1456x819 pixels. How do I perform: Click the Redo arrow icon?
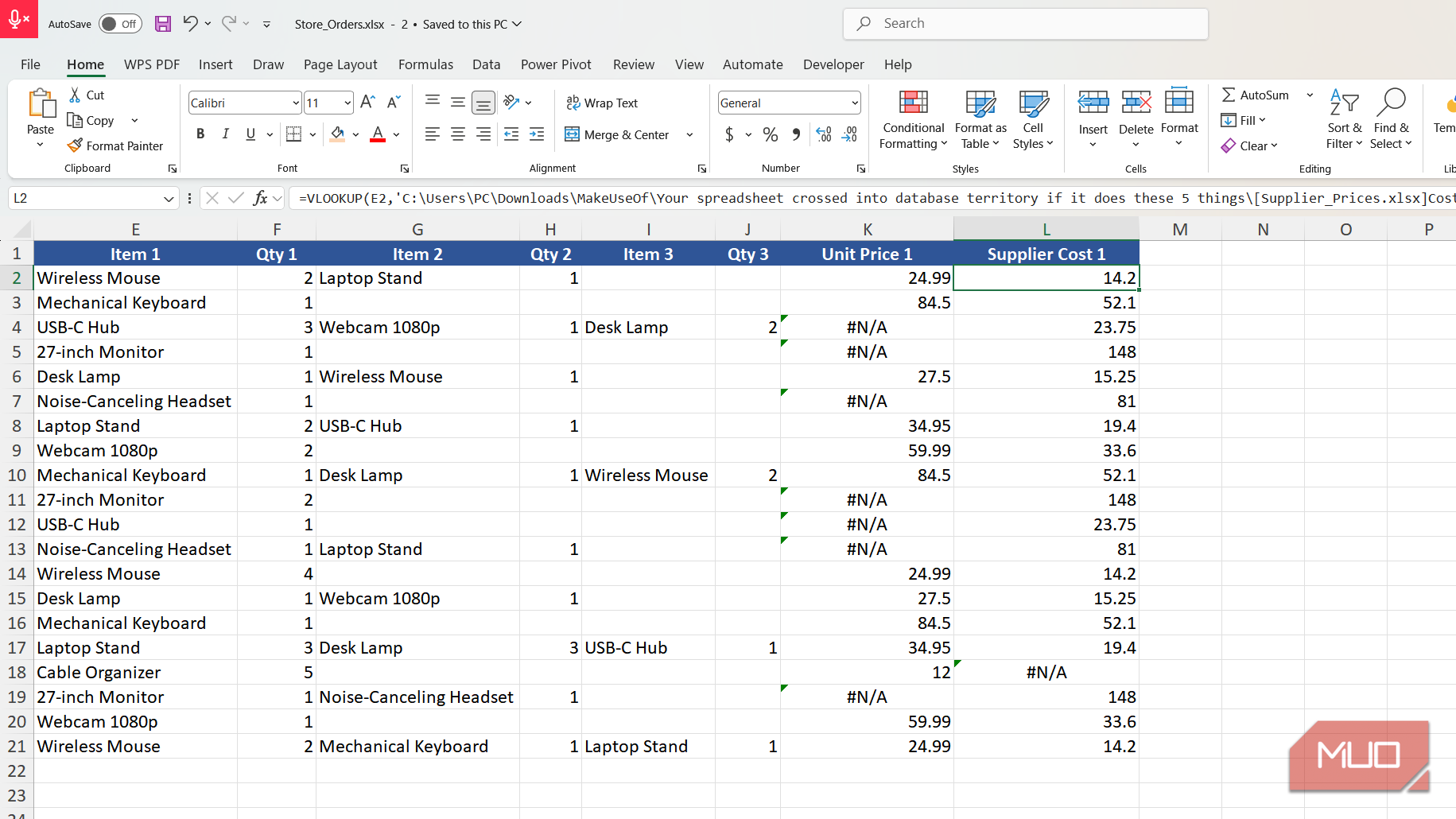pos(229,24)
